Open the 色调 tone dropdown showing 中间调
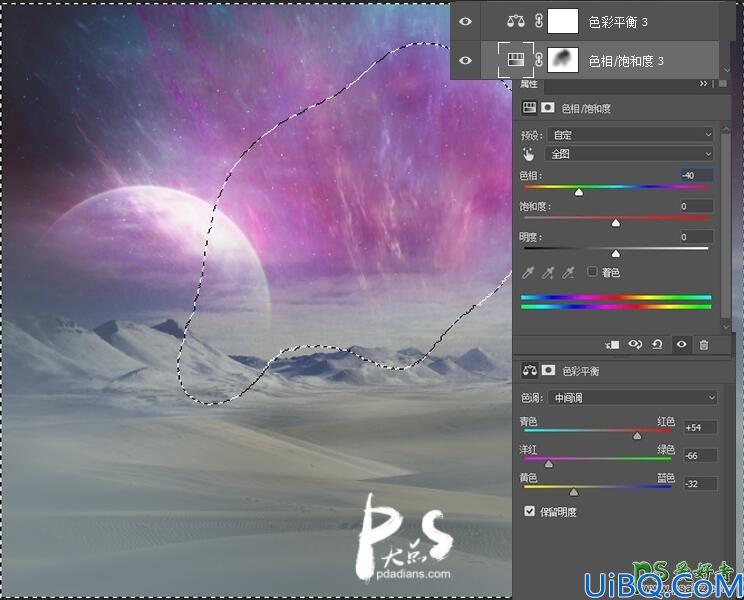 click(632, 397)
